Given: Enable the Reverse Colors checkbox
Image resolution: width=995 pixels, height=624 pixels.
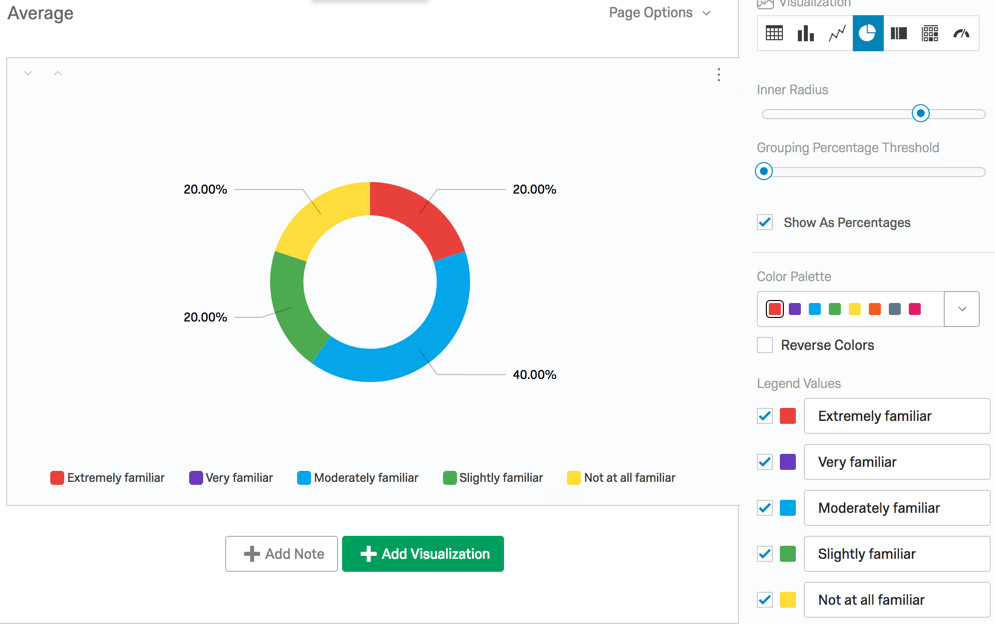Looking at the screenshot, I should point(765,345).
